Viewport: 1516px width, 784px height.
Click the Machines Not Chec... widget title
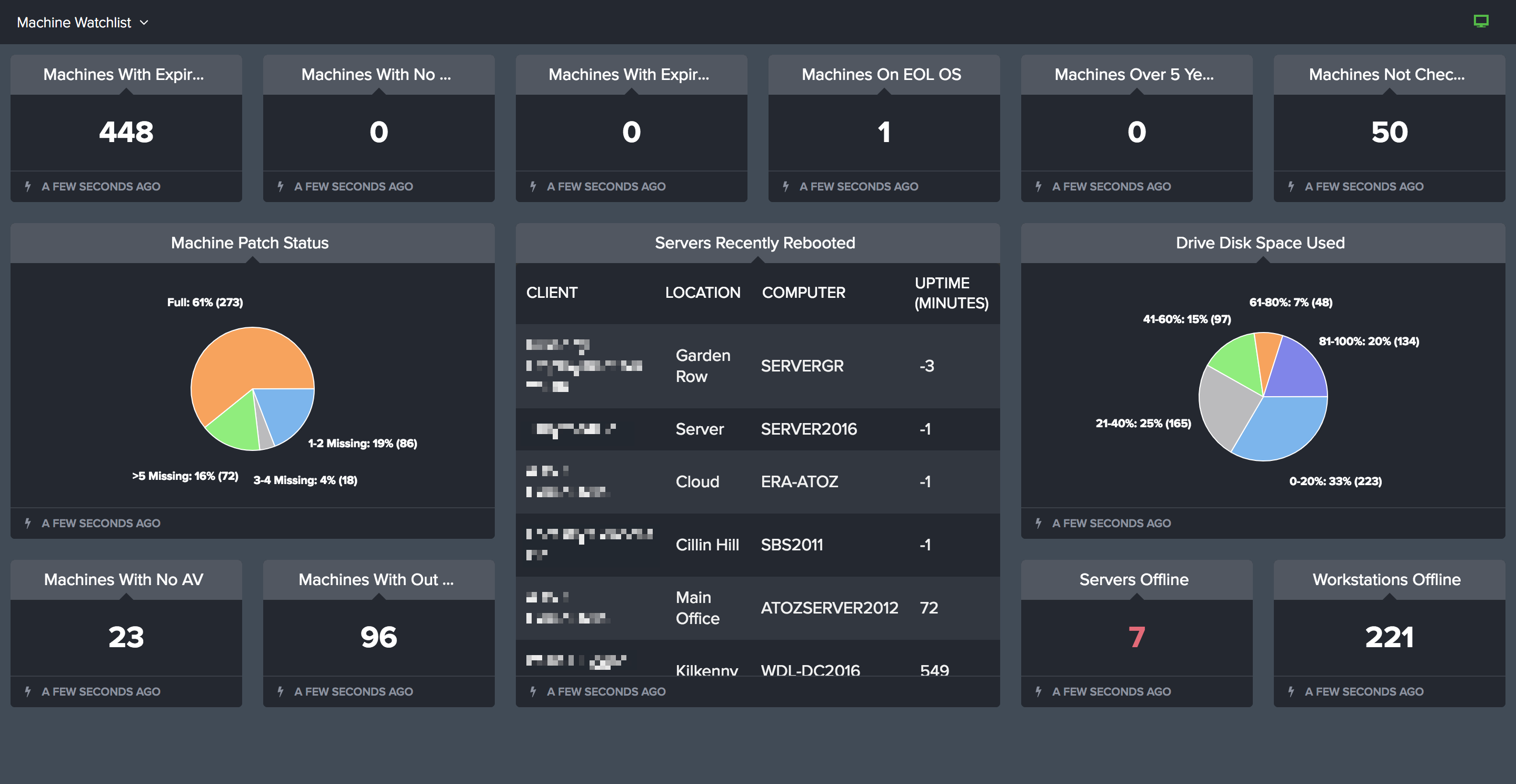point(1387,75)
